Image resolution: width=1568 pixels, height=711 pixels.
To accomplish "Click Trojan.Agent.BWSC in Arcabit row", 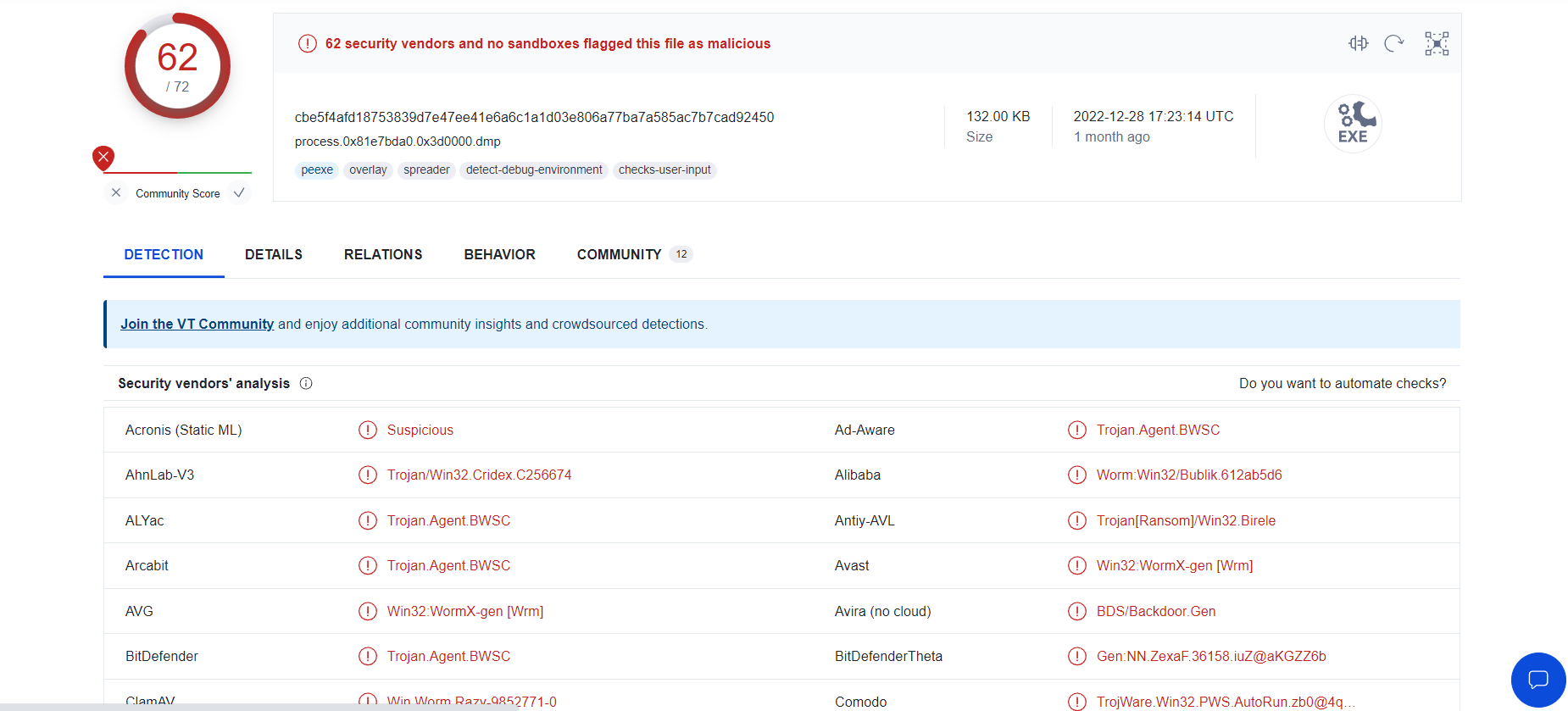I will tap(448, 565).
